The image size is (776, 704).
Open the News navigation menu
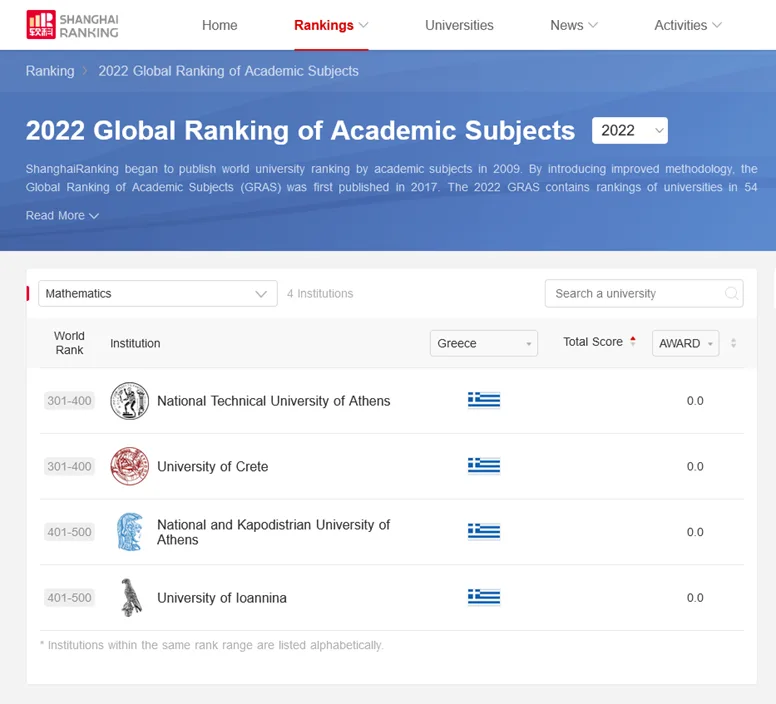(574, 25)
